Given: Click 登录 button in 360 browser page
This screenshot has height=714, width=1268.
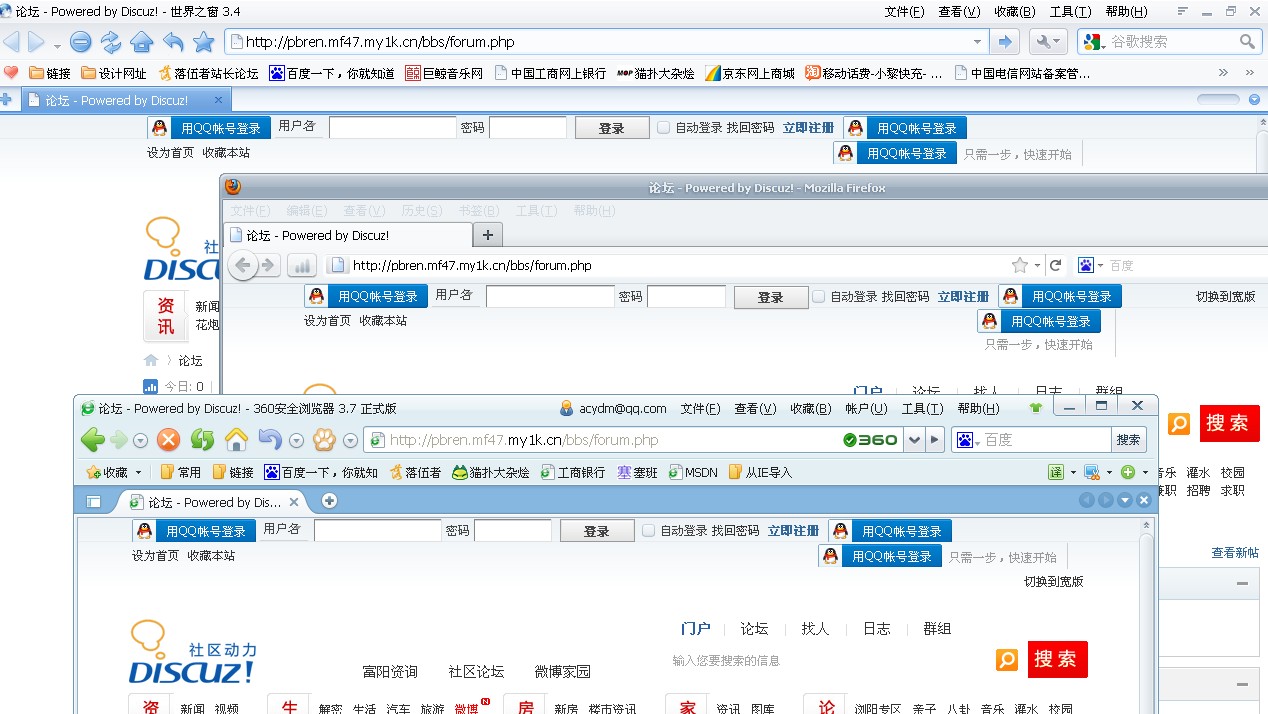Looking at the screenshot, I should click(x=597, y=531).
